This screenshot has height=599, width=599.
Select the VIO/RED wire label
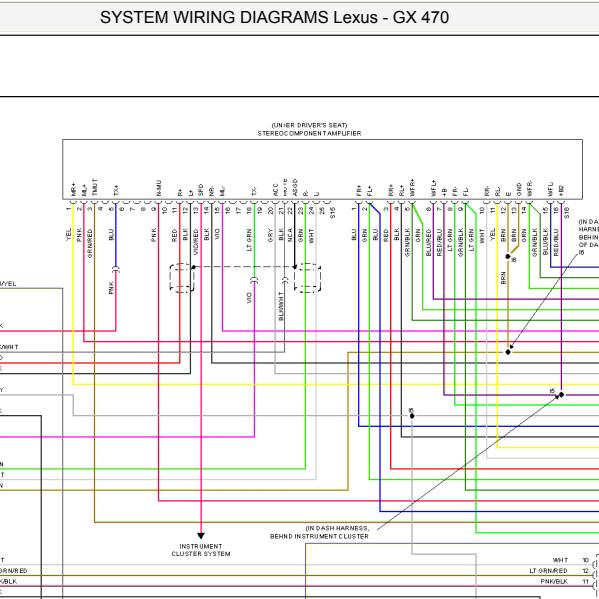(x=196, y=242)
